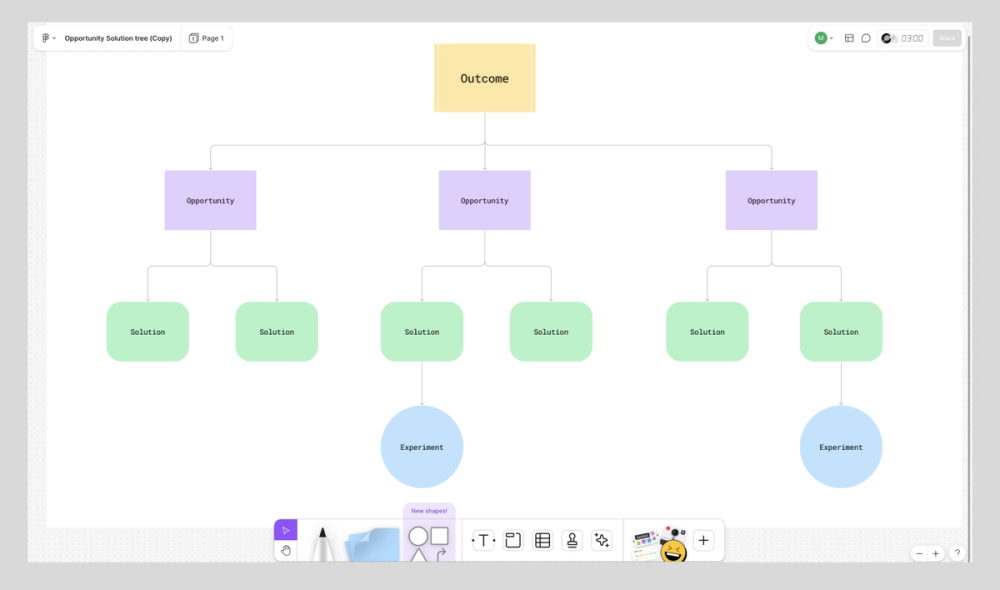Open the laughing emoji sticker picker
The height and width of the screenshot is (590, 1000).
(x=673, y=548)
